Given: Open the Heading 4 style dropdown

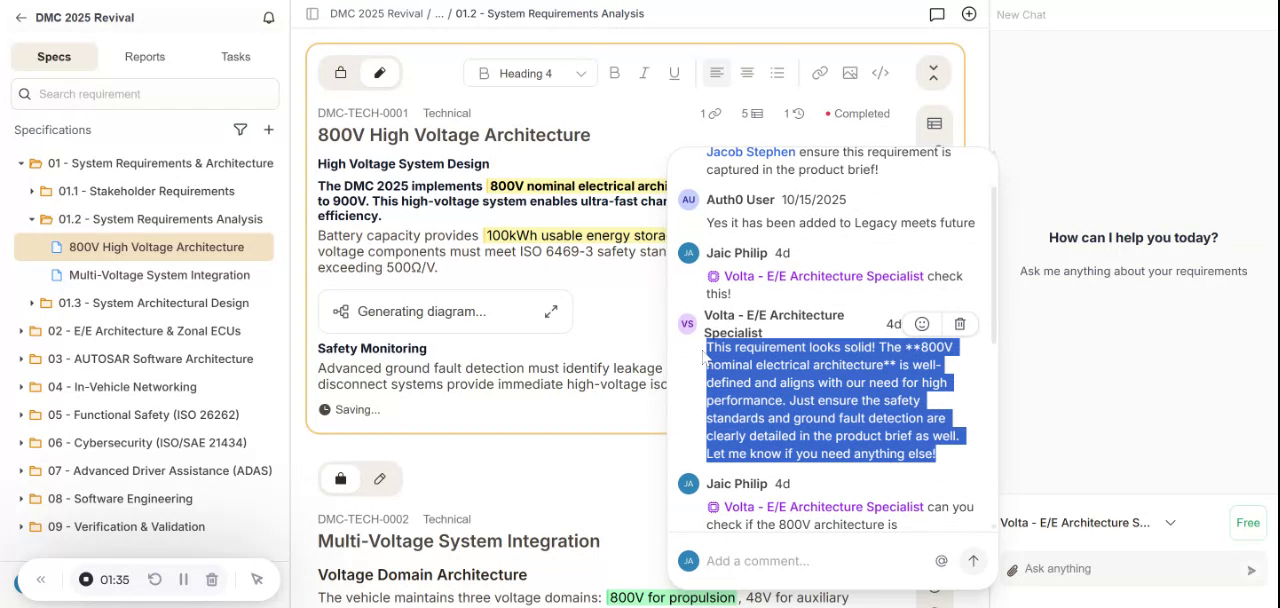Looking at the screenshot, I should tap(531, 73).
